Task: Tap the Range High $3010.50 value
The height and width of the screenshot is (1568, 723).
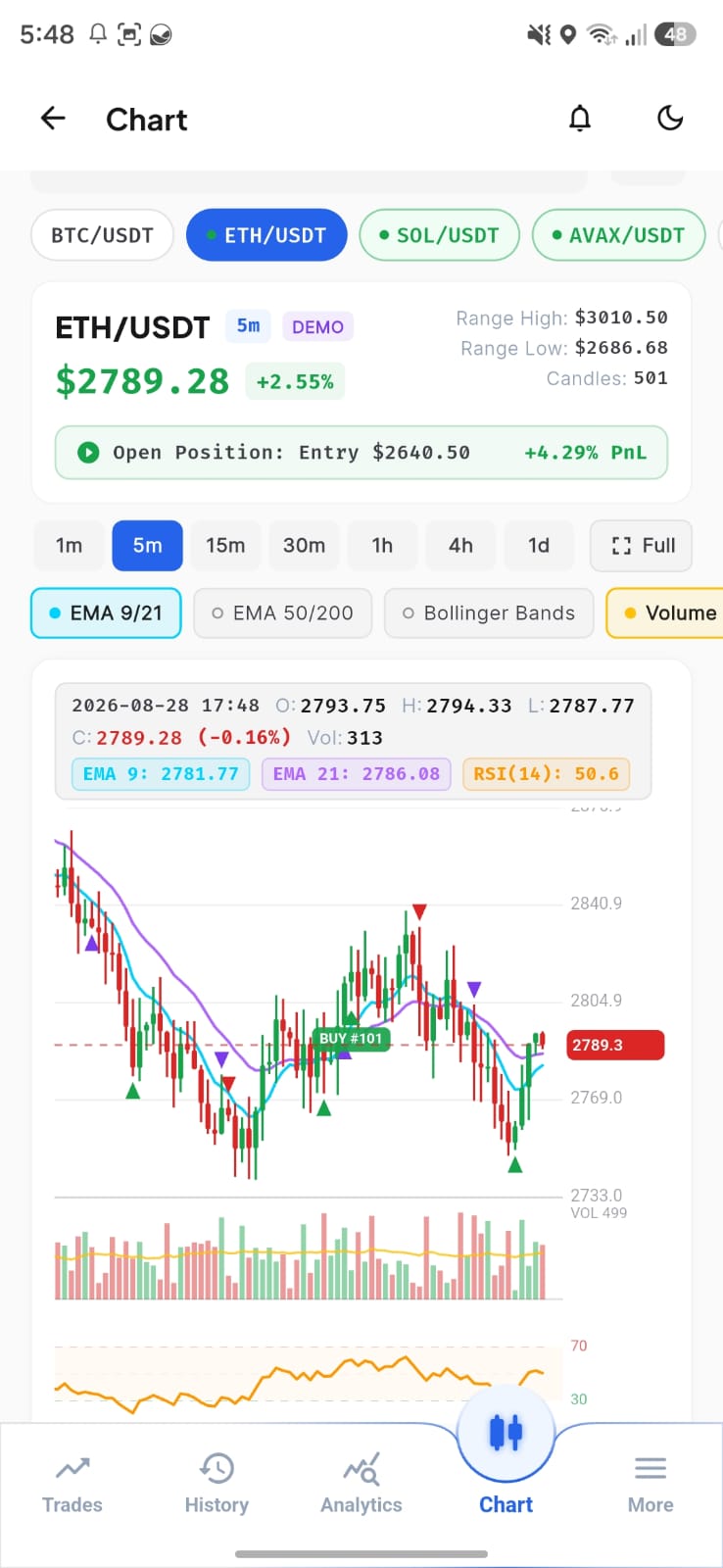Action: [x=621, y=318]
